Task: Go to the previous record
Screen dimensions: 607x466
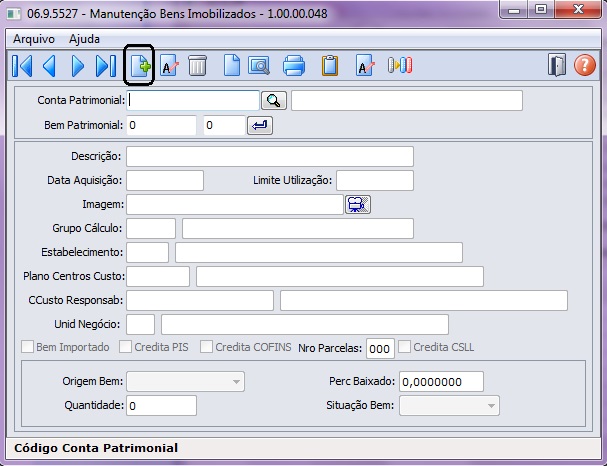Action: coord(50,65)
